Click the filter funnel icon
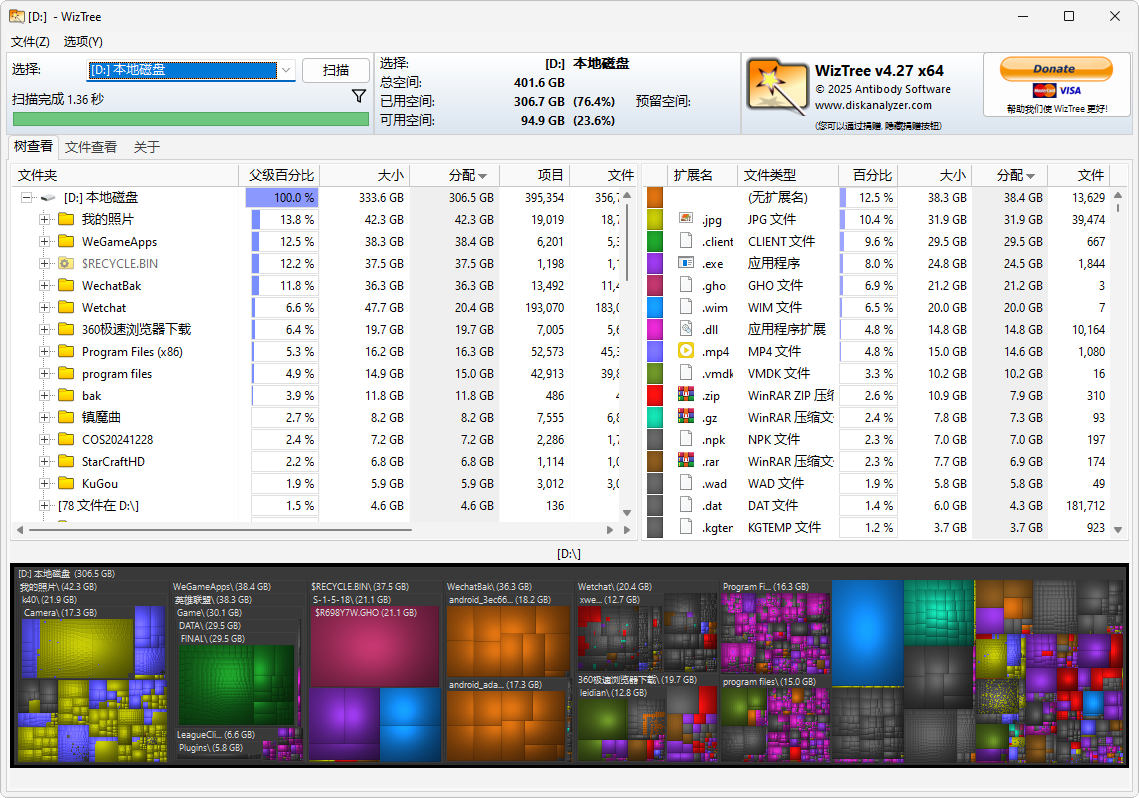 [x=359, y=97]
